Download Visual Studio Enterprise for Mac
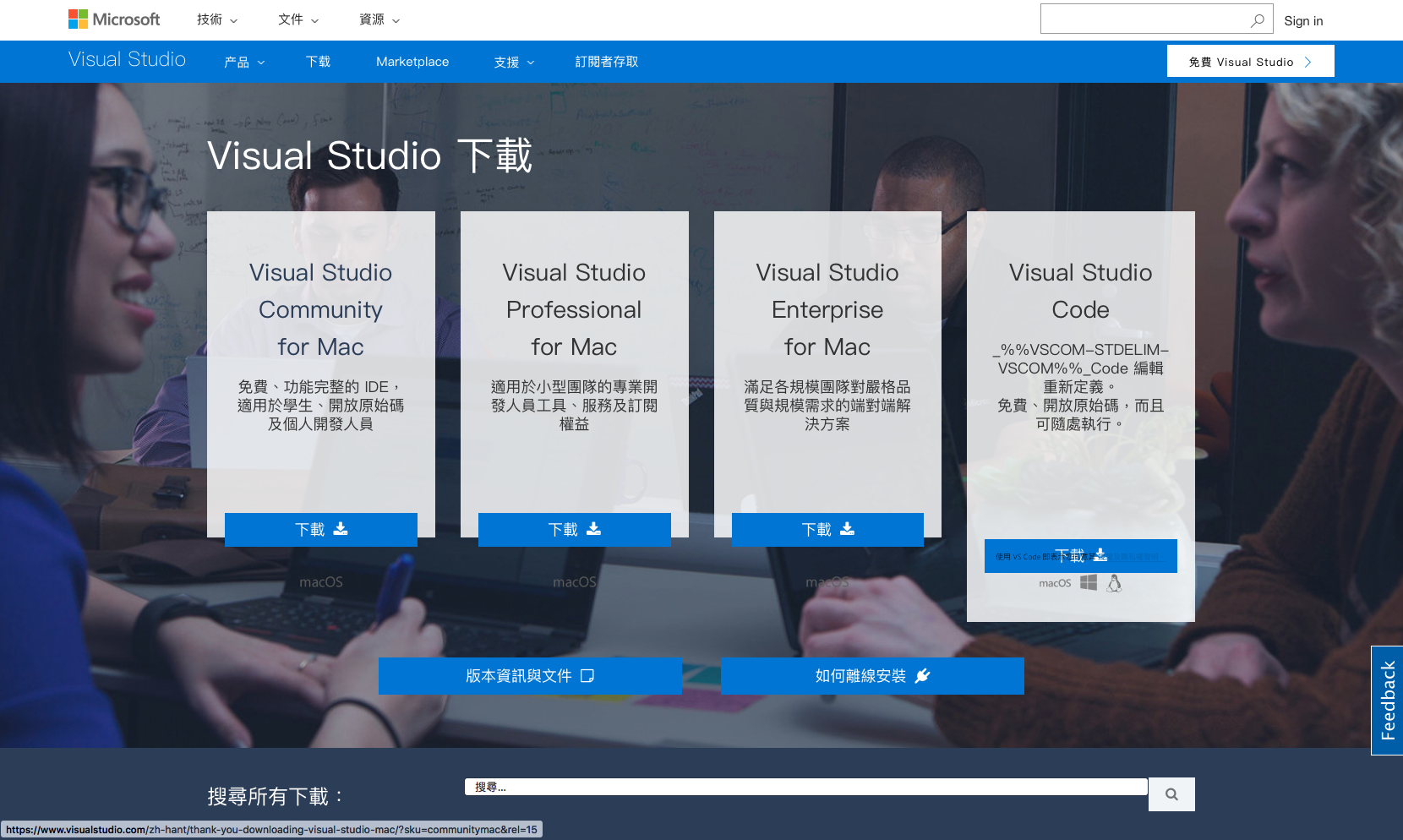 tap(827, 530)
